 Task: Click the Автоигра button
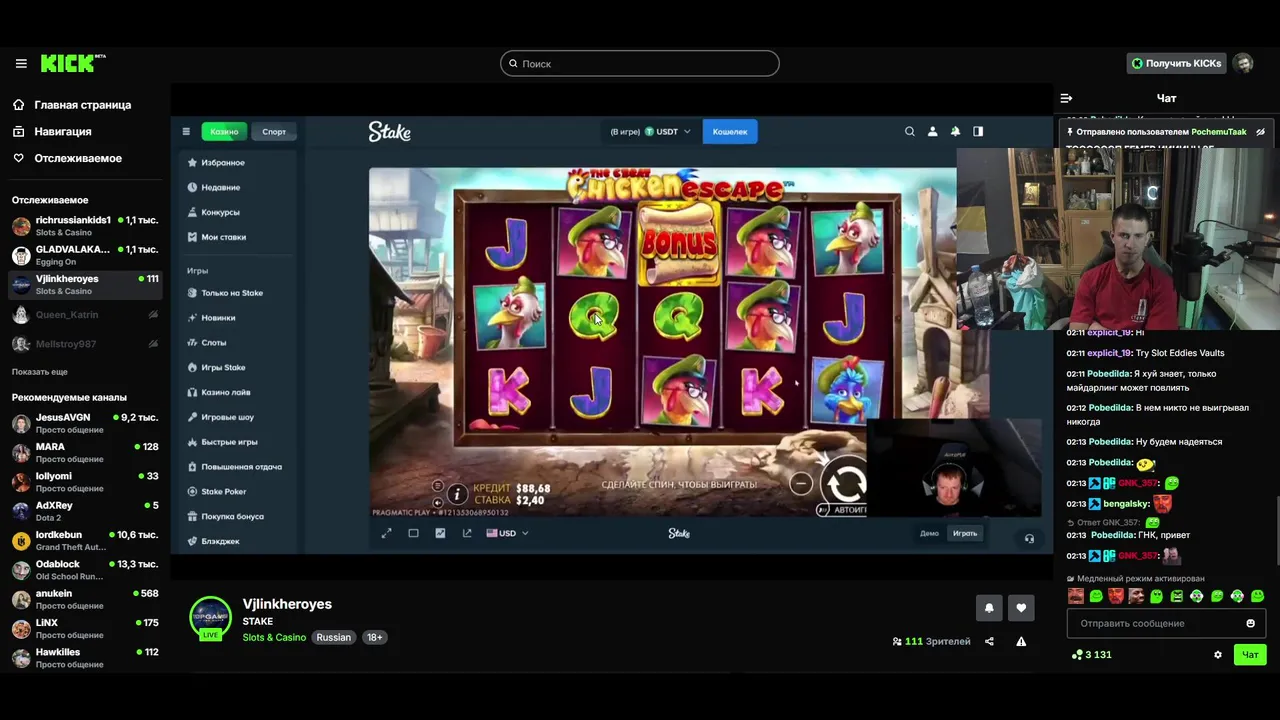841,510
